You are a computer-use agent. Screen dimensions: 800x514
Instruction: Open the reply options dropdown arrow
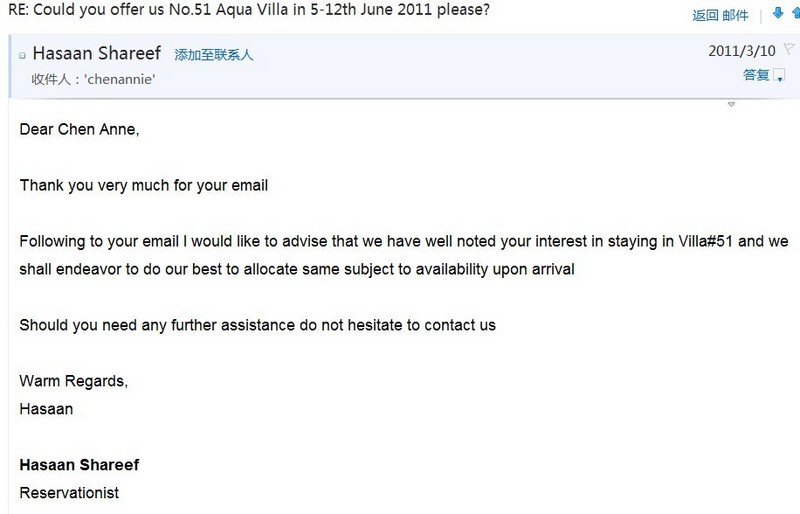point(779,76)
